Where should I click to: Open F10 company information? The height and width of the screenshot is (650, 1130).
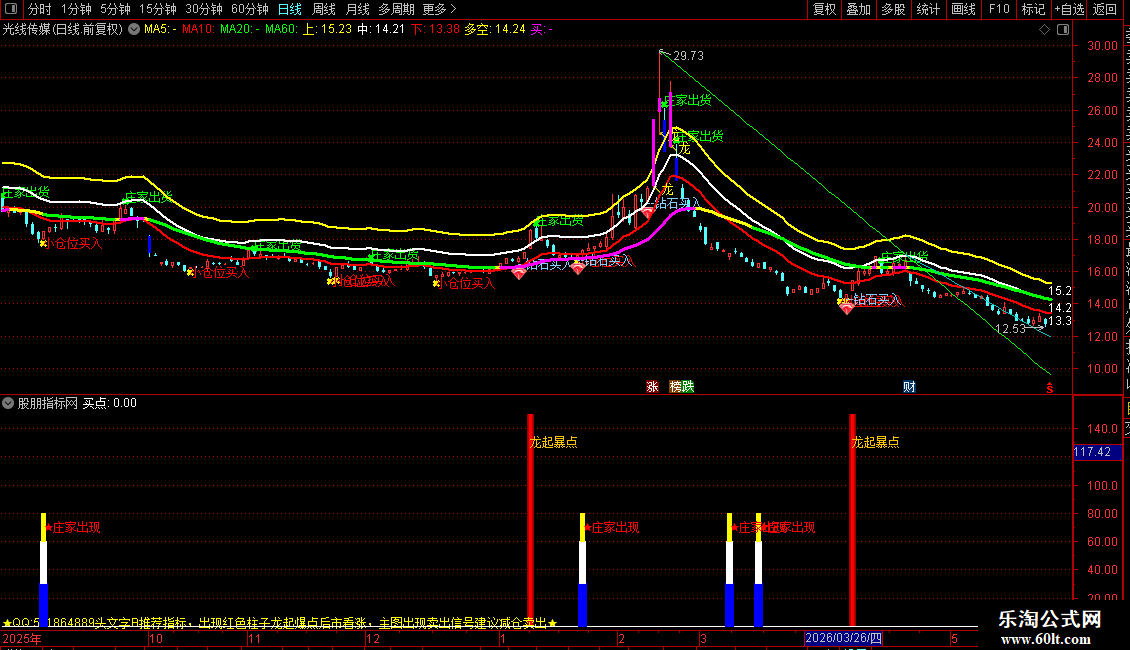coord(999,9)
